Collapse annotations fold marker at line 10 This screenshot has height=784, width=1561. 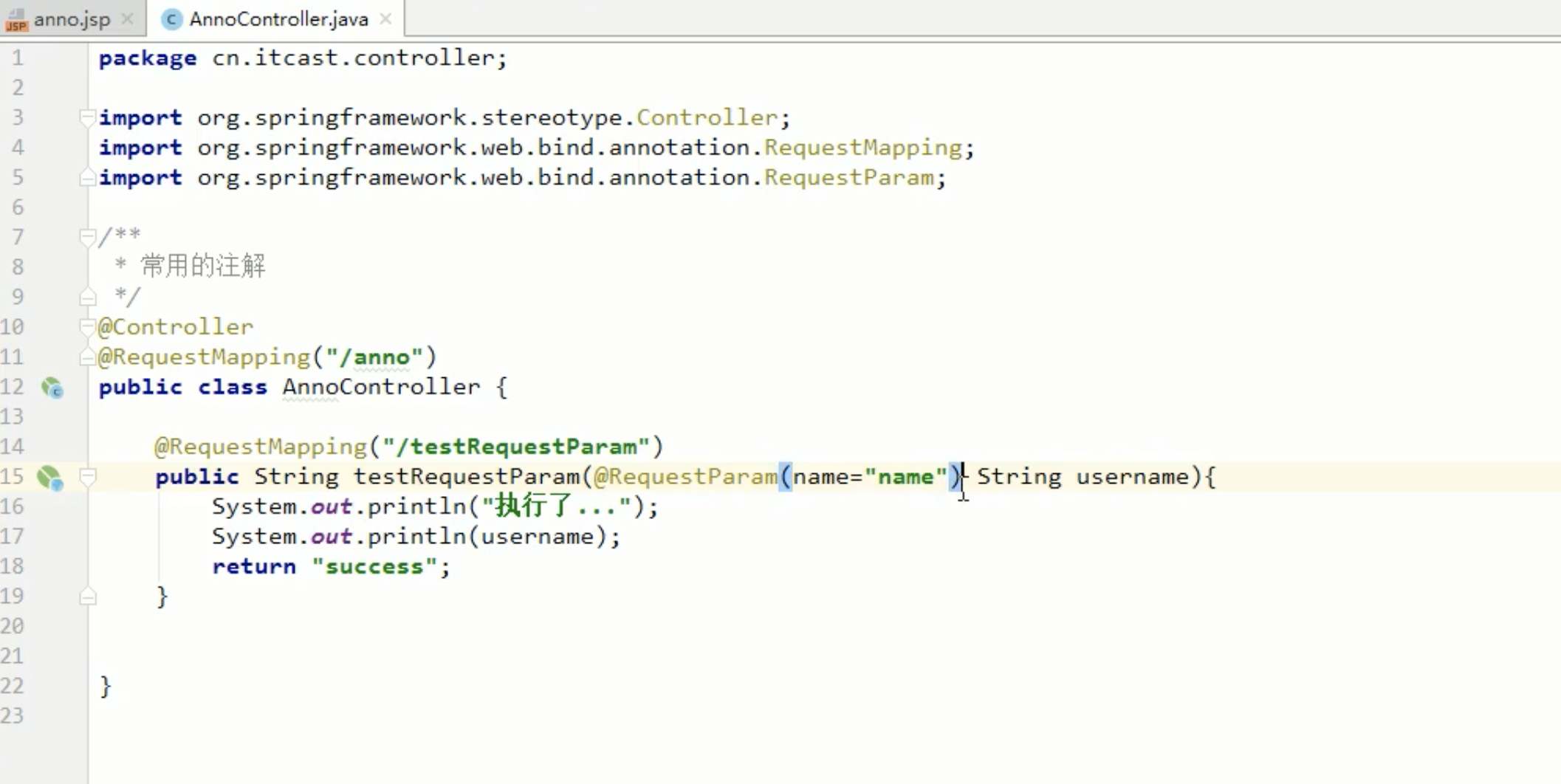coord(88,327)
